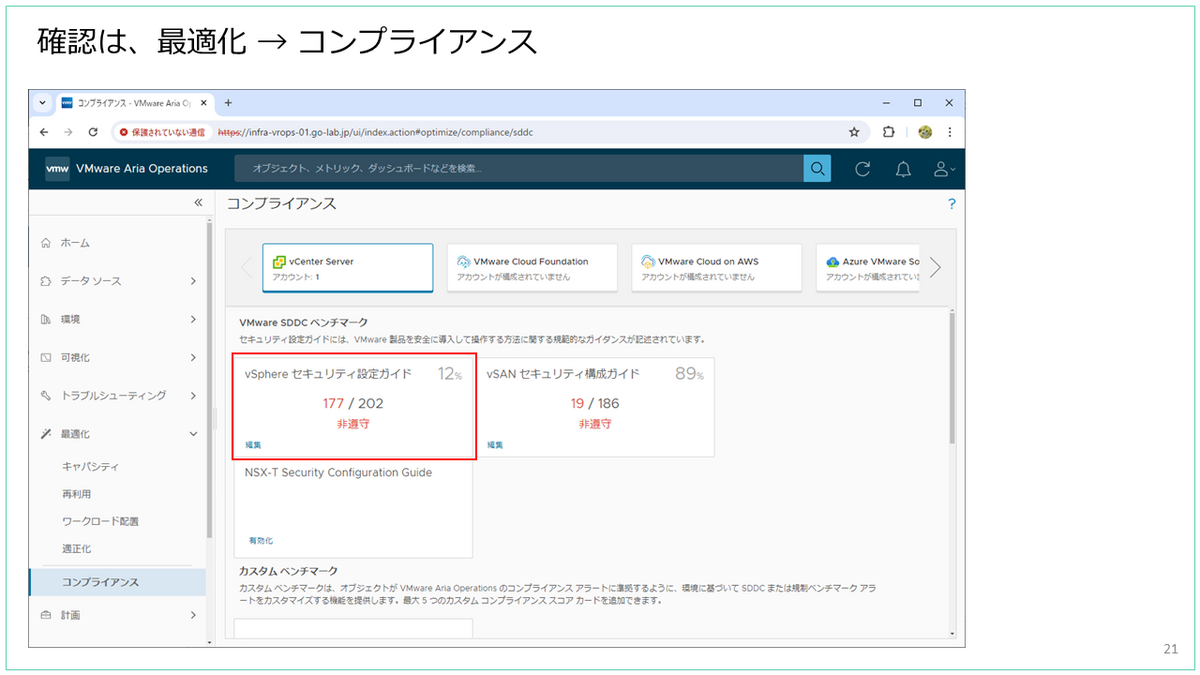1200x675 pixels.
Task: Open the vSAN セキュリティ構成ガイド scorecard
Action: click(x=595, y=406)
